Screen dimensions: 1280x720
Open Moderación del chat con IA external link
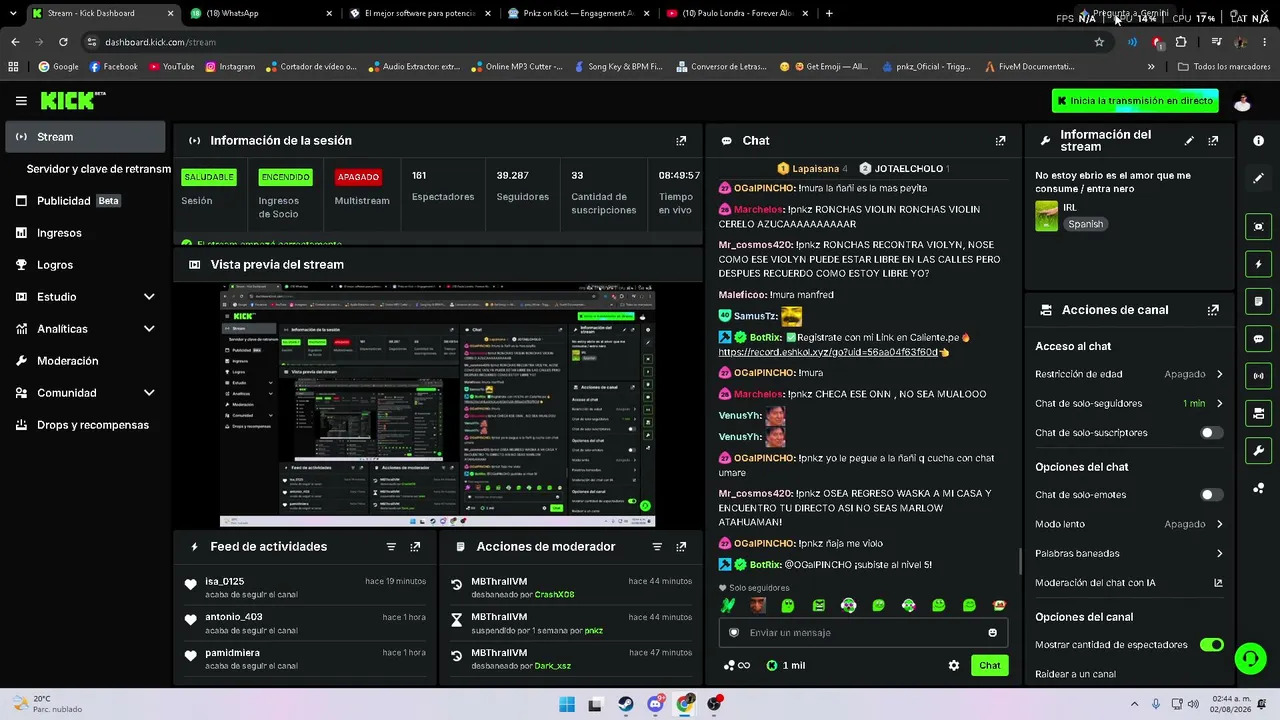[x=1218, y=583]
